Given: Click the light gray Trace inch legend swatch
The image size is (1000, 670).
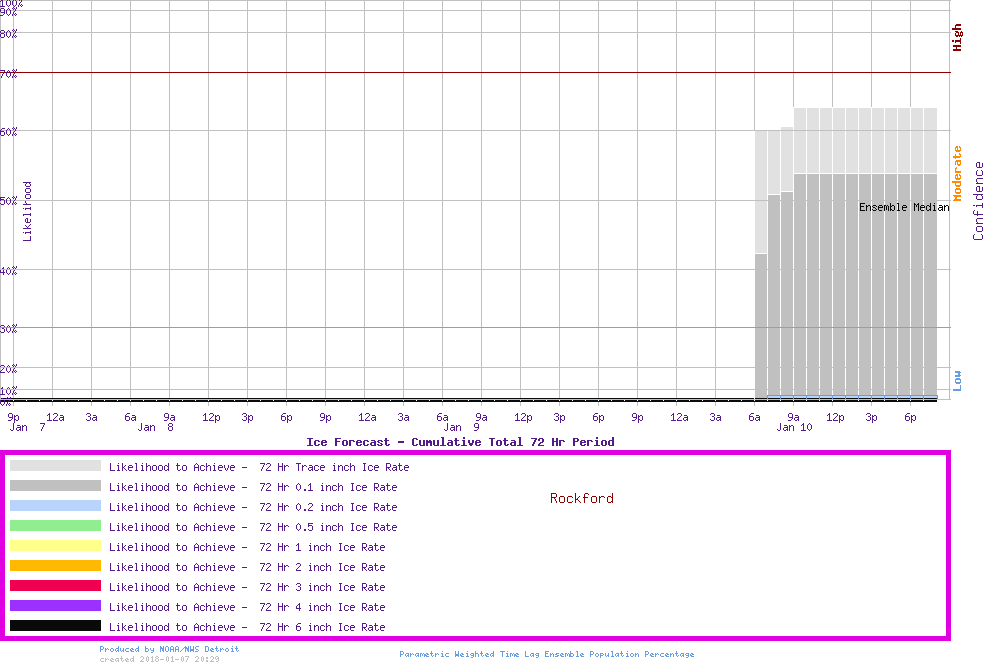Looking at the screenshot, I should 55,466.
